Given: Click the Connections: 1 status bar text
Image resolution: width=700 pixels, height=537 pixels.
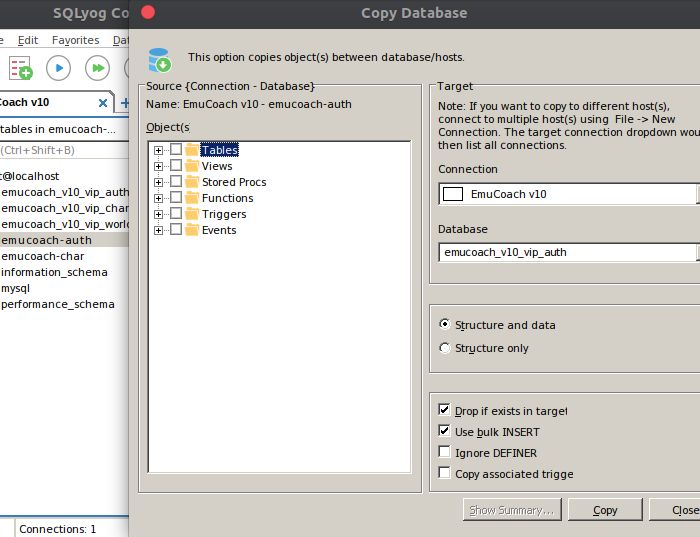Looking at the screenshot, I should point(57,529).
